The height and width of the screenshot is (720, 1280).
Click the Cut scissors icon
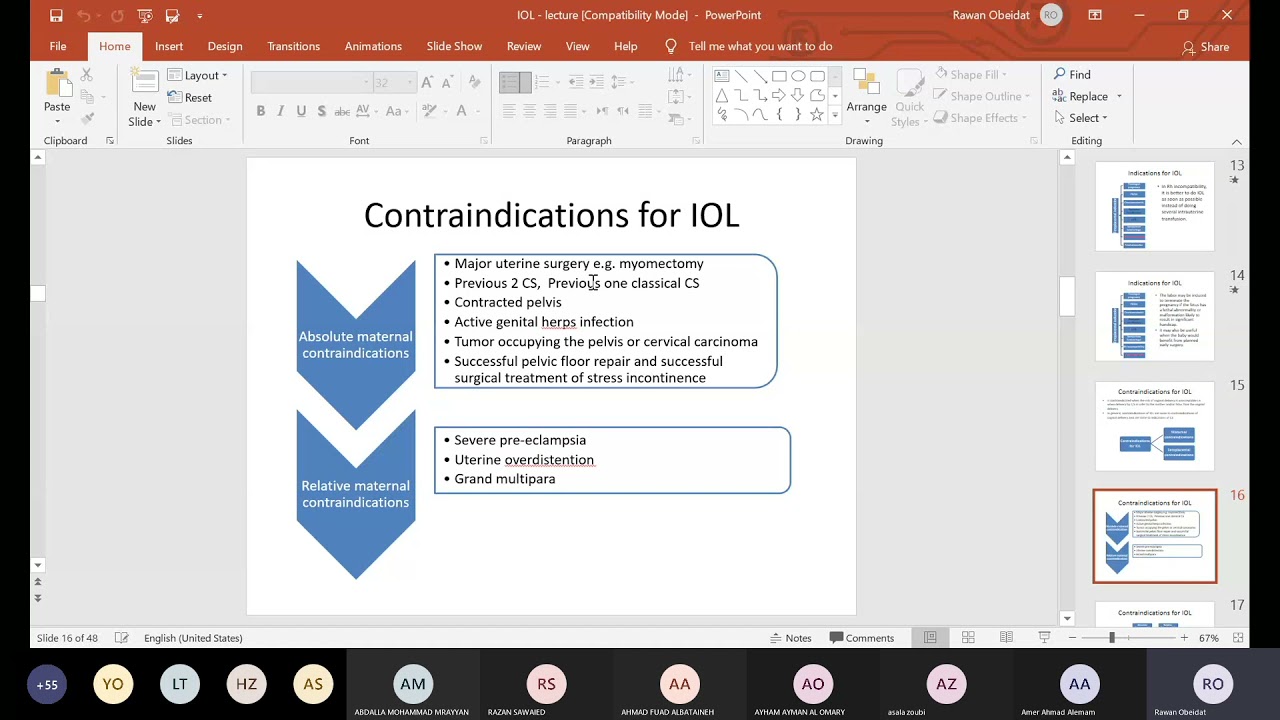86,75
